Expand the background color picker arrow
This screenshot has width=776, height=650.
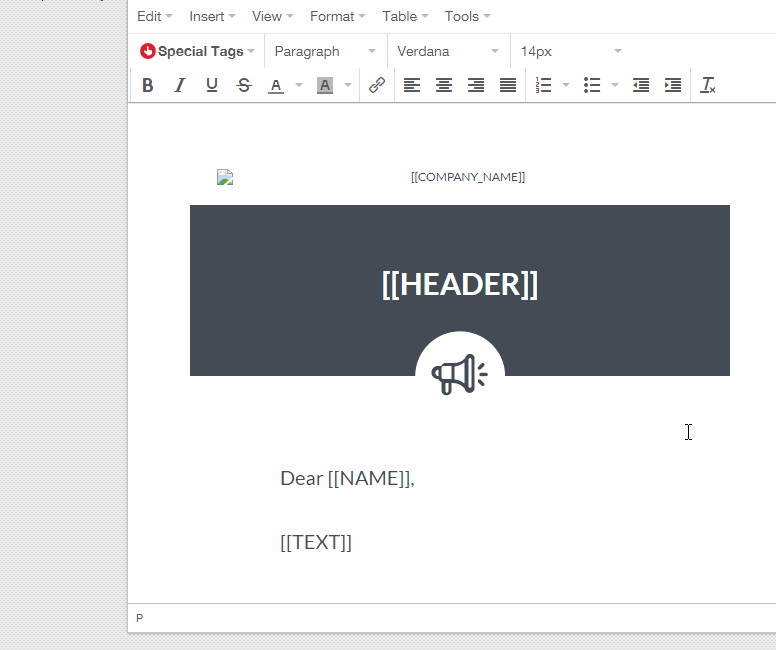click(348, 85)
